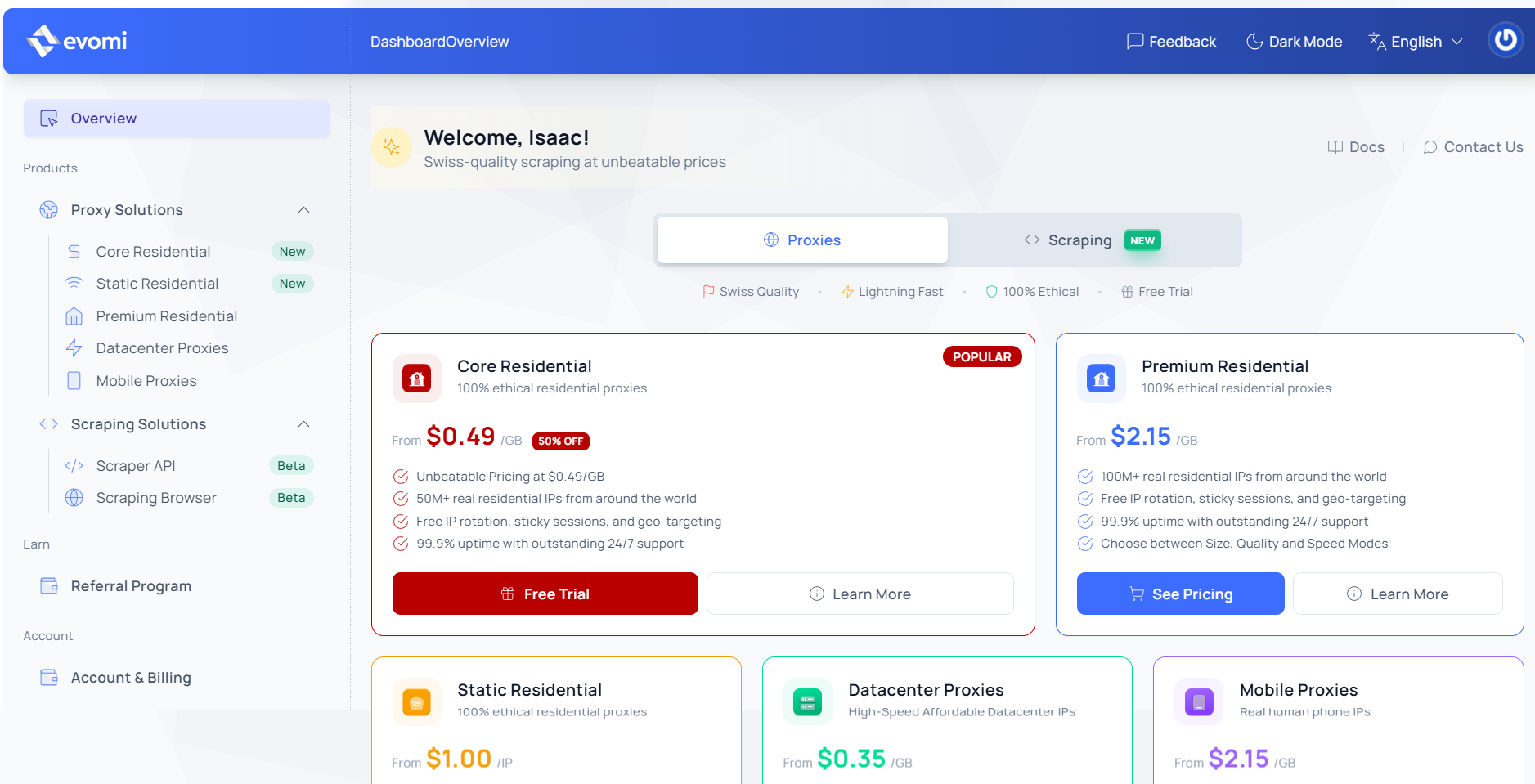Click the Datacenter Proxies green card icon
Screen dimensions: 1535x784
(x=808, y=701)
